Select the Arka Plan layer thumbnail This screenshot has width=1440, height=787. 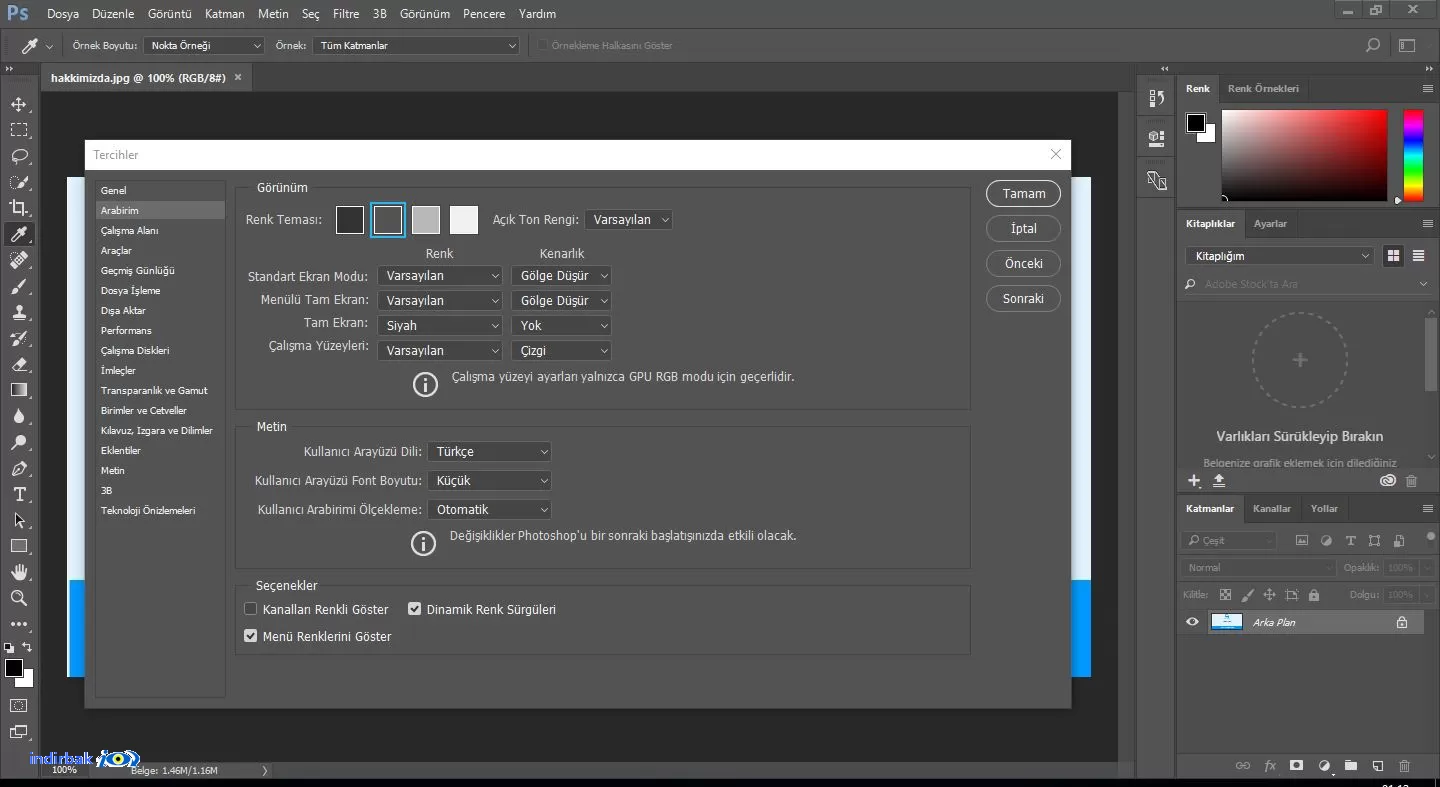tap(1226, 622)
